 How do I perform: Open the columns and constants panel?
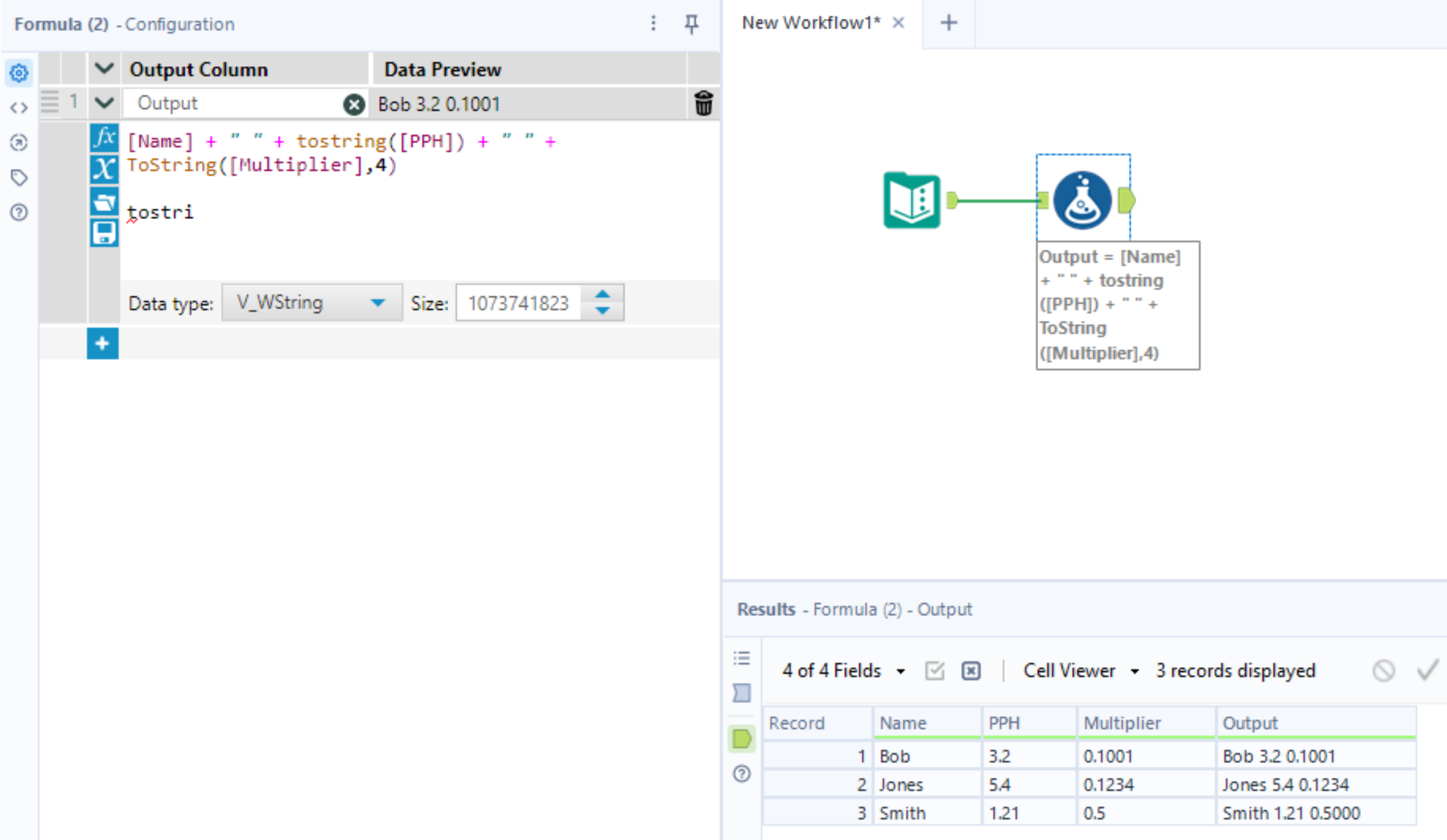[x=105, y=168]
